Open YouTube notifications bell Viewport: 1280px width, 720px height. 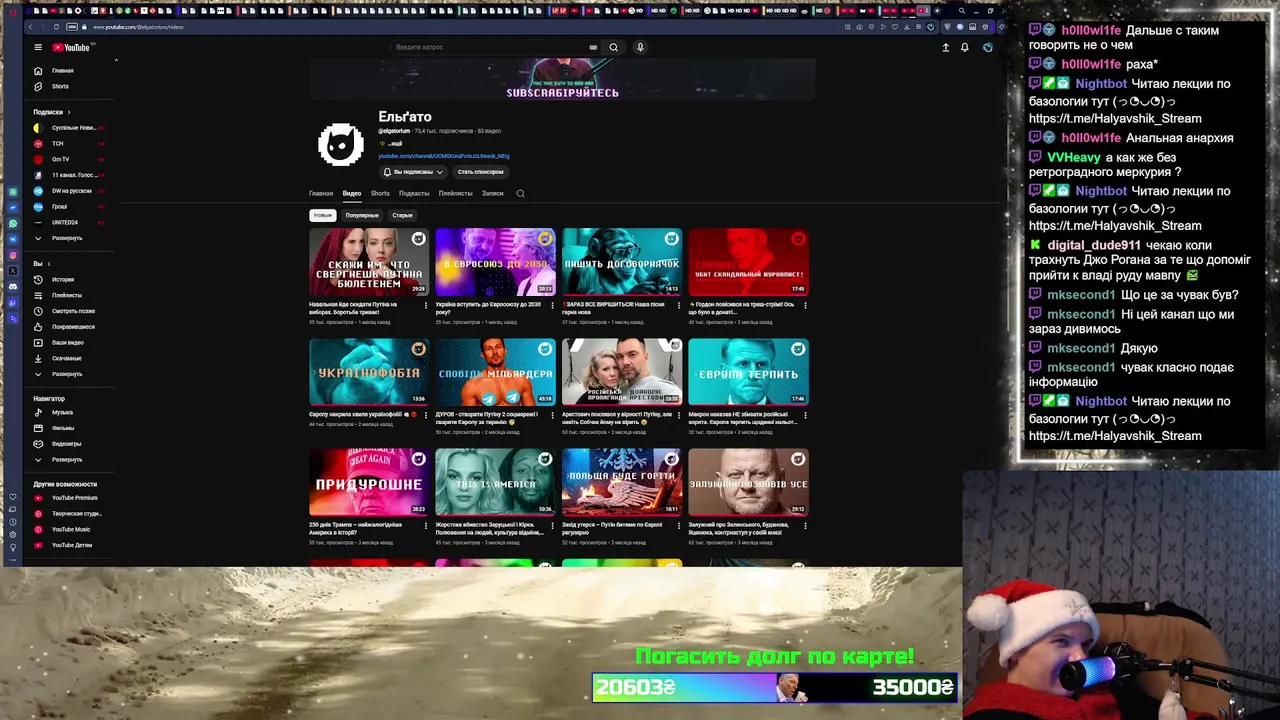point(965,47)
